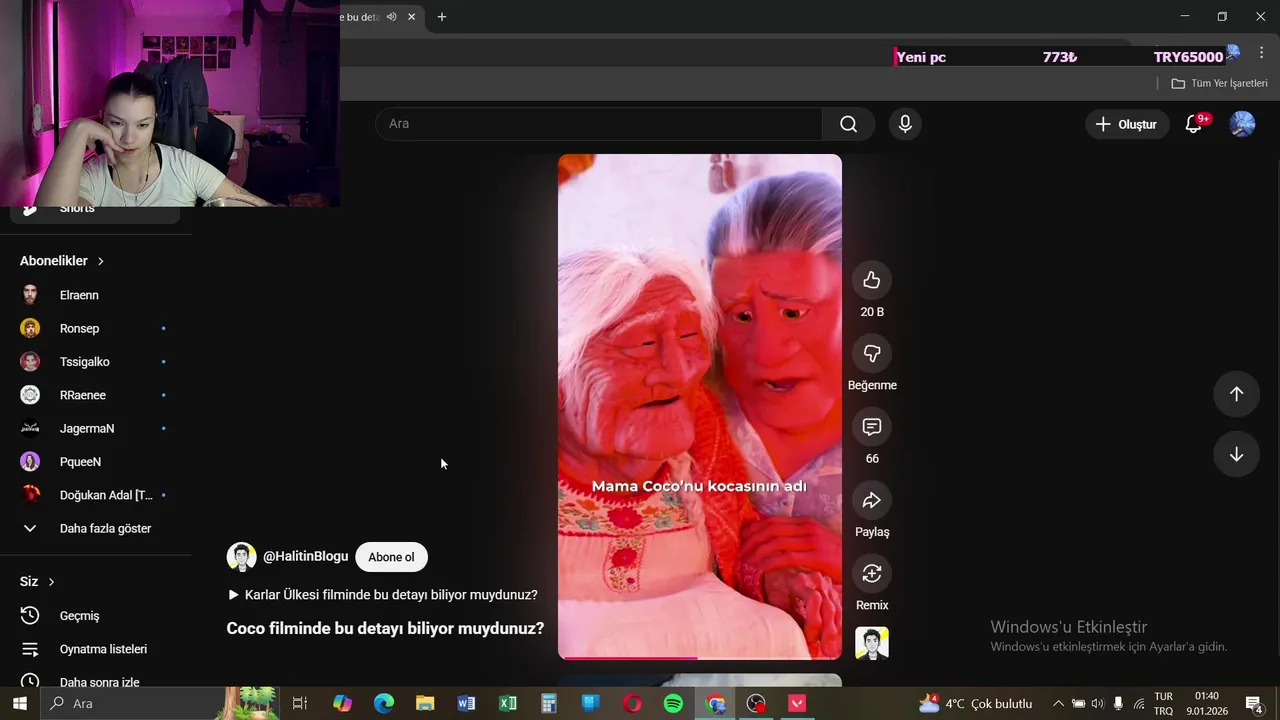Go to next Short with down arrow
Image resolution: width=1280 pixels, height=720 pixels.
pos(1236,455)
